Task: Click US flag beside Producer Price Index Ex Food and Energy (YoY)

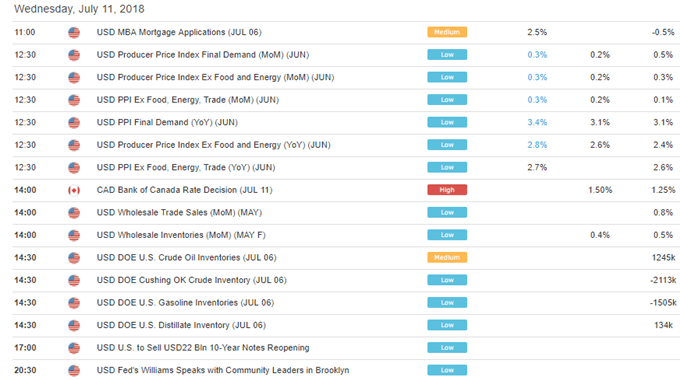Action: (74, 145)
